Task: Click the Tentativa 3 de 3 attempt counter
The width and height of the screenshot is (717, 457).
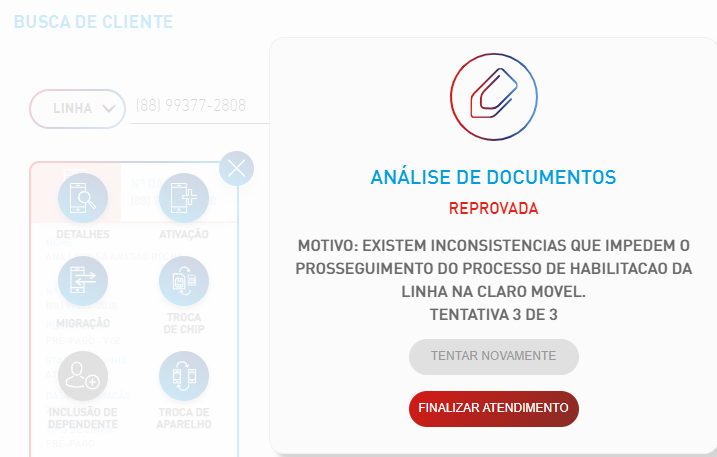Action: coord(493,315)
